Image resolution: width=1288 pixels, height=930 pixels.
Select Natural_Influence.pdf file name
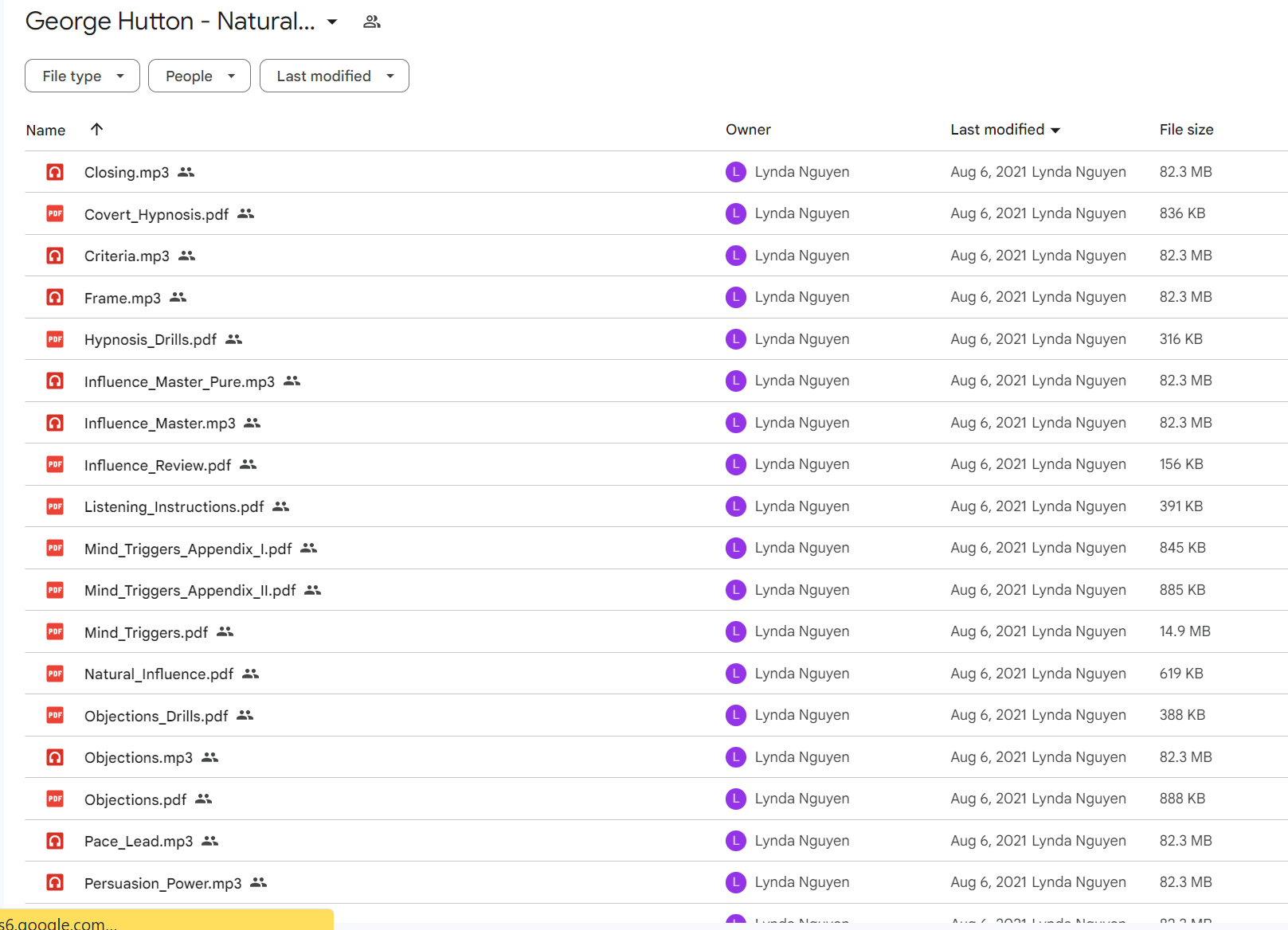159,674
